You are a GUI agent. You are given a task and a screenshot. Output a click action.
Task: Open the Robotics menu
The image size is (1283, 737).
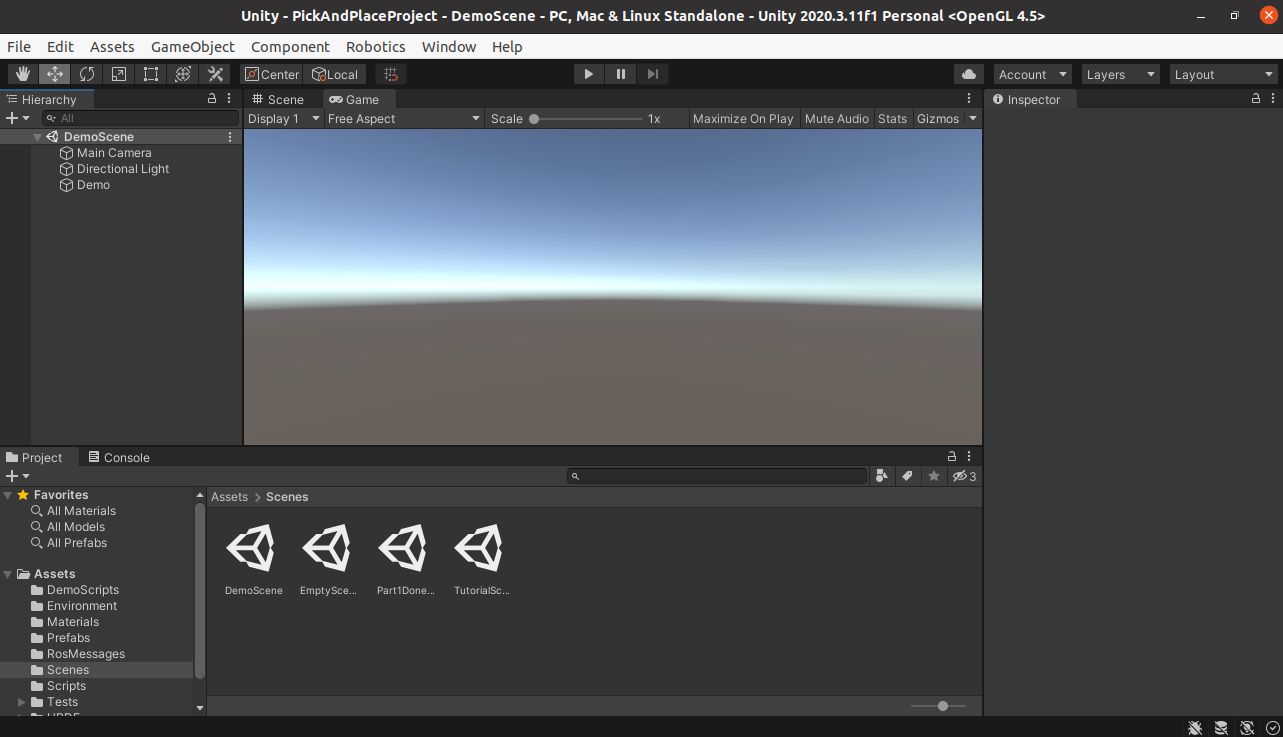pyautogui.click(x=375, y=46)
